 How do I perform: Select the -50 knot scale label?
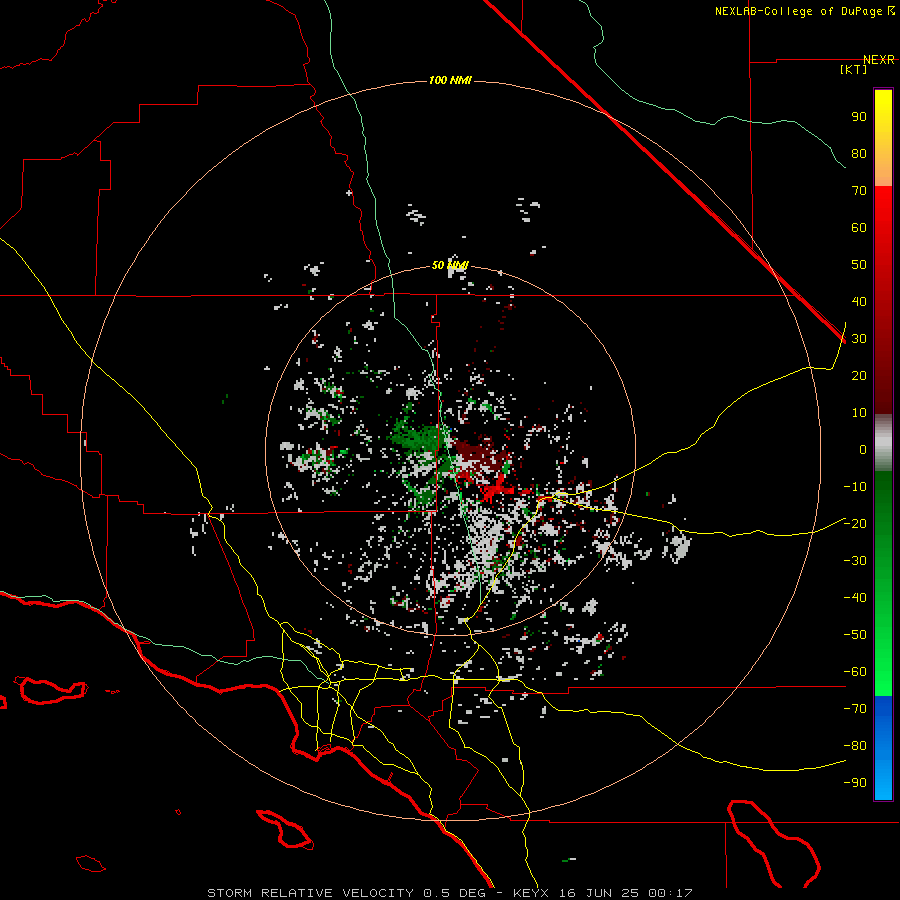click(855, 635)
